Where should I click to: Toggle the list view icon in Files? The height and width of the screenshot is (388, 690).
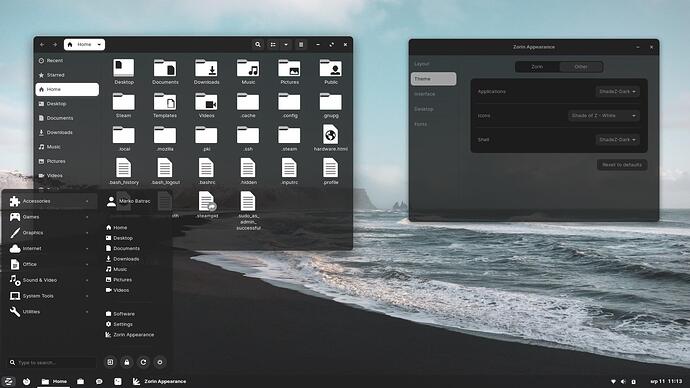pyautogui.click(x=273, y=44)
